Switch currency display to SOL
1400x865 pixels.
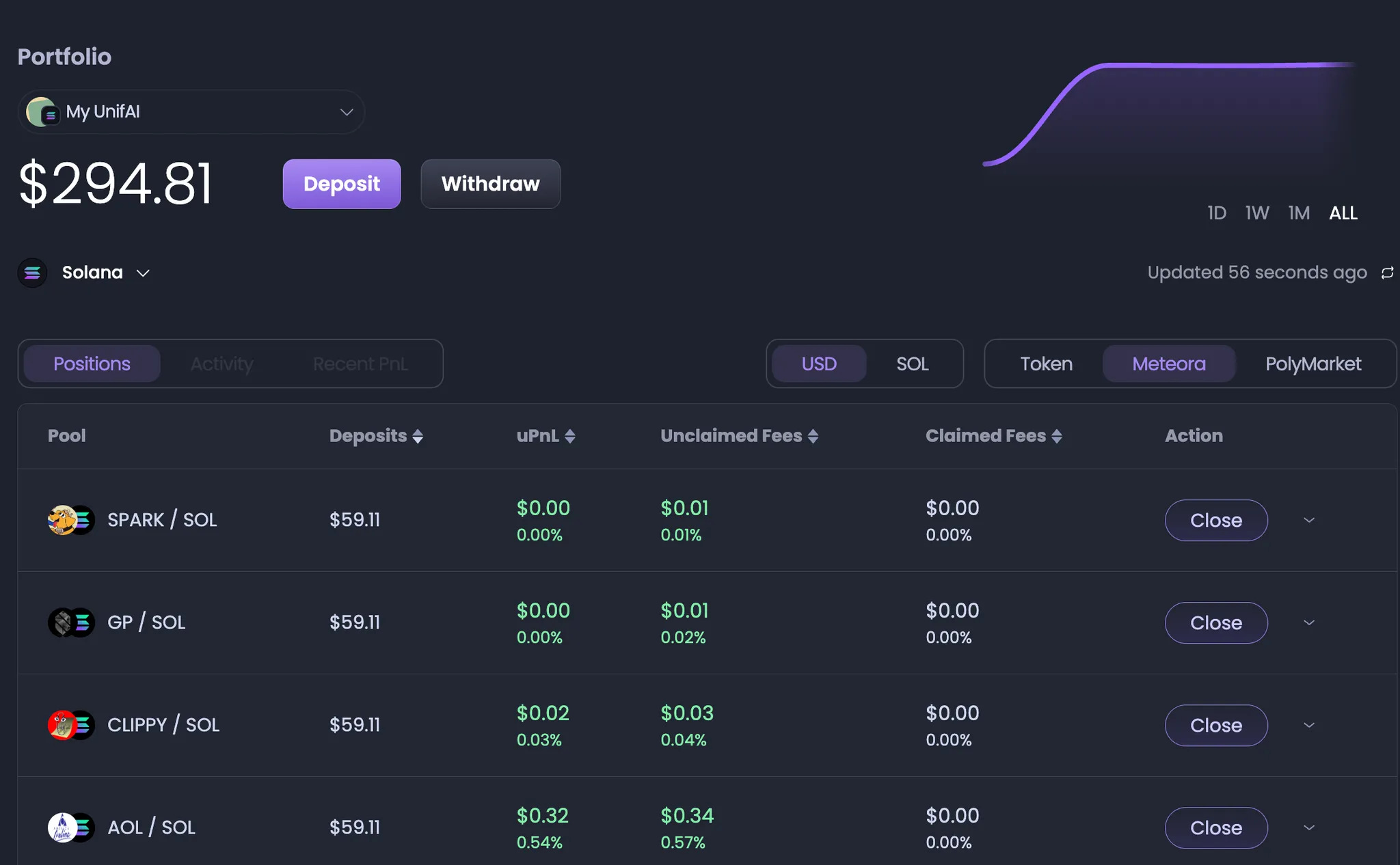click(x=912, y=364)
